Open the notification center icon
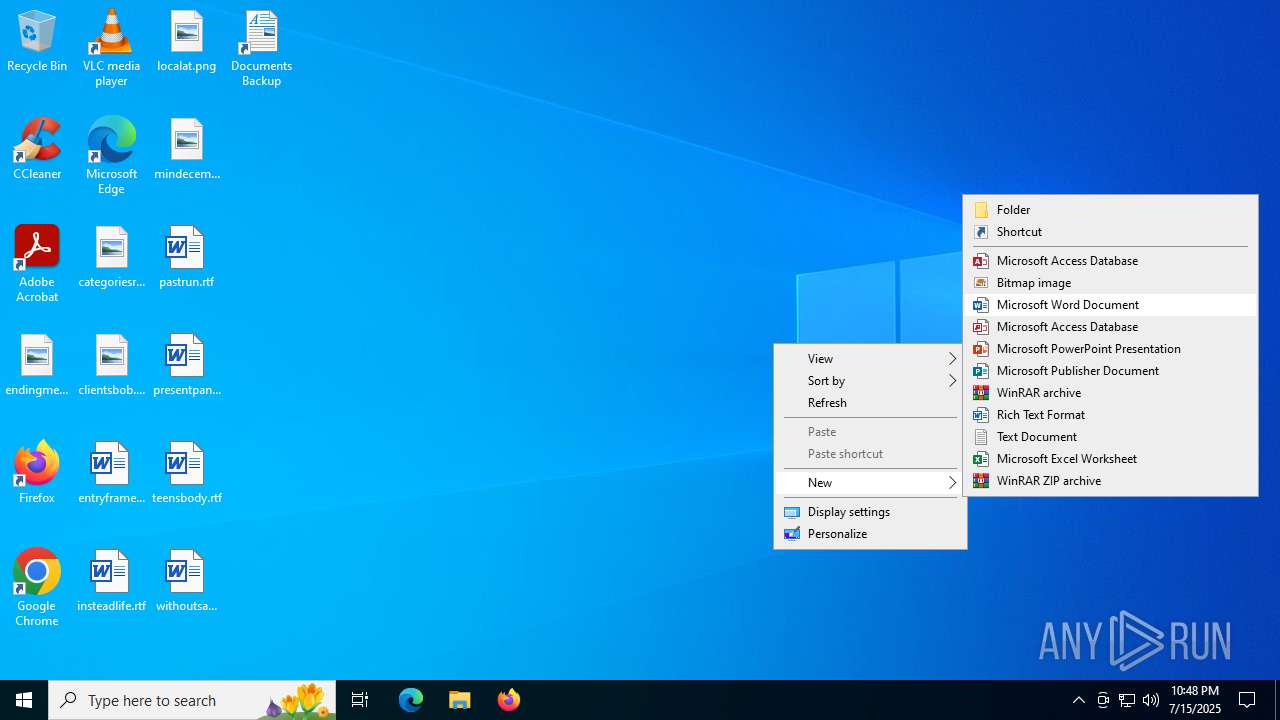This screenshot has width=1280, height=720. point(1248,700)
